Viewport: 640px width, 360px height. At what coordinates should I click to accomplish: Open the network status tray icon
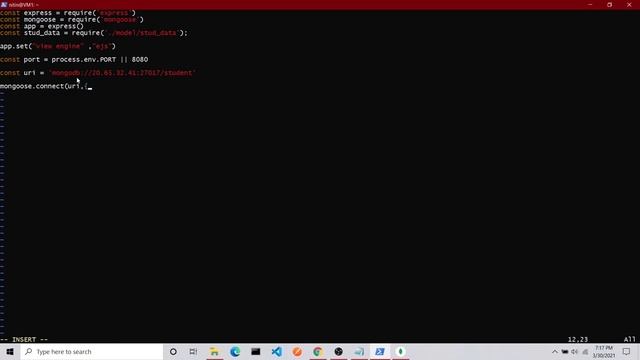click(585, 351)
